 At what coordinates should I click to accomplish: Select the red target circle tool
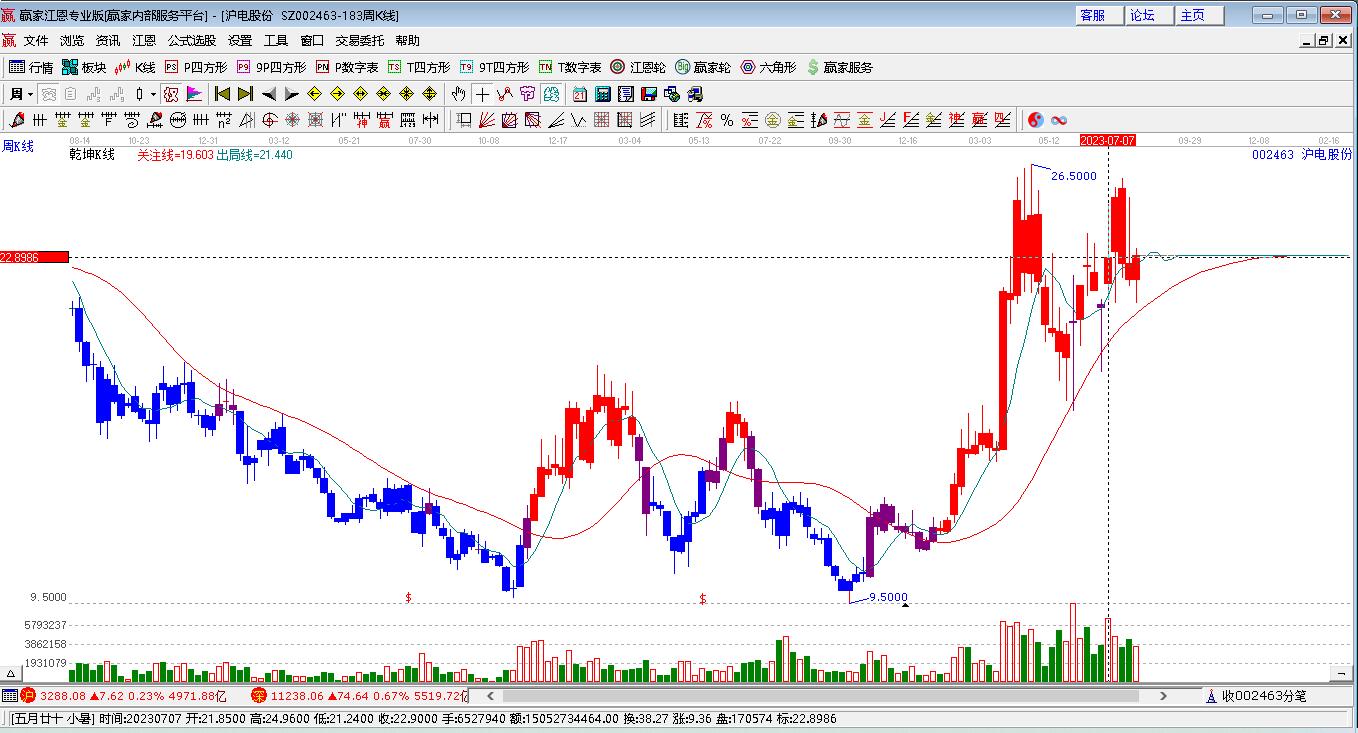coord(270,120)
